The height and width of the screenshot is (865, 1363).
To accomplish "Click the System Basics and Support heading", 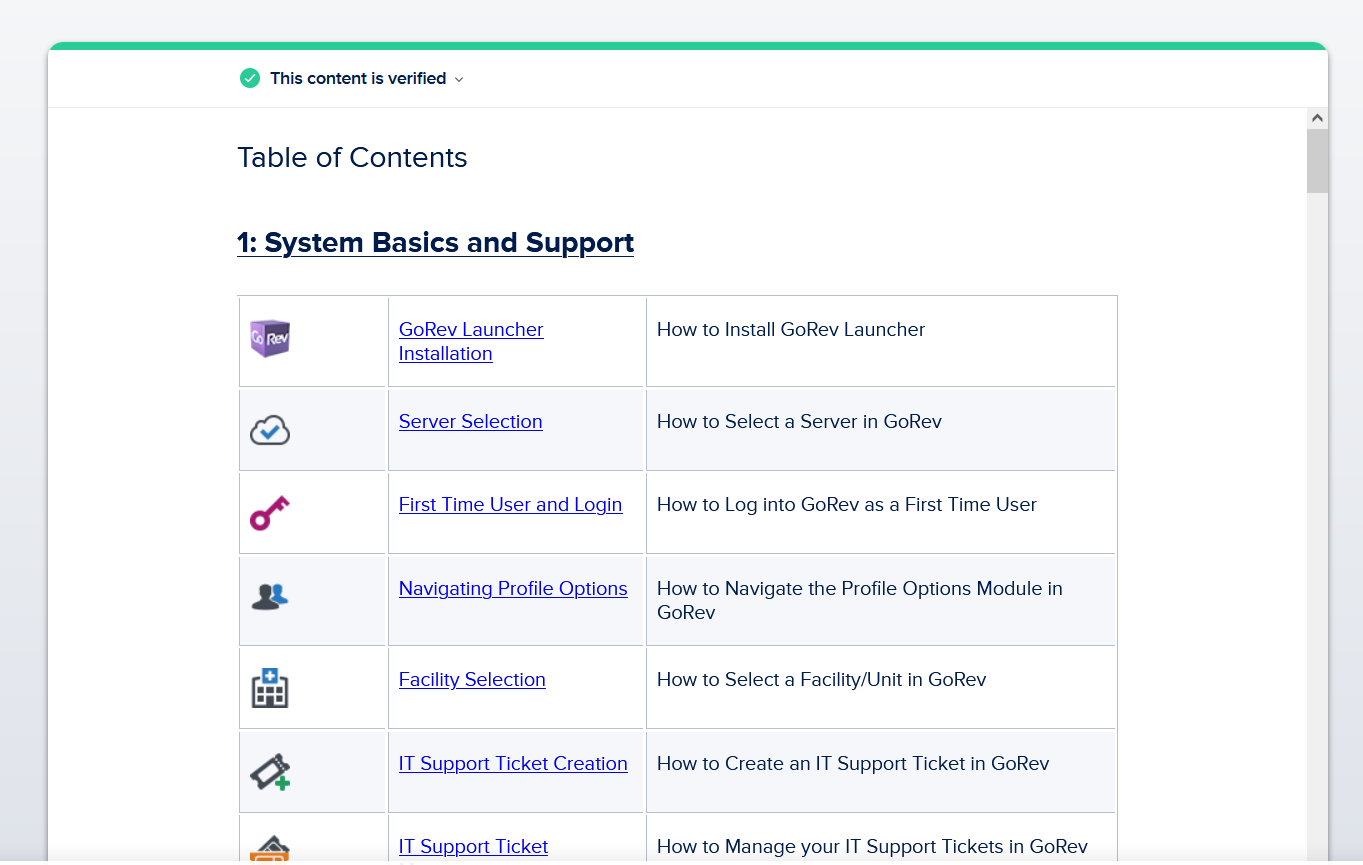I will 435,243.
